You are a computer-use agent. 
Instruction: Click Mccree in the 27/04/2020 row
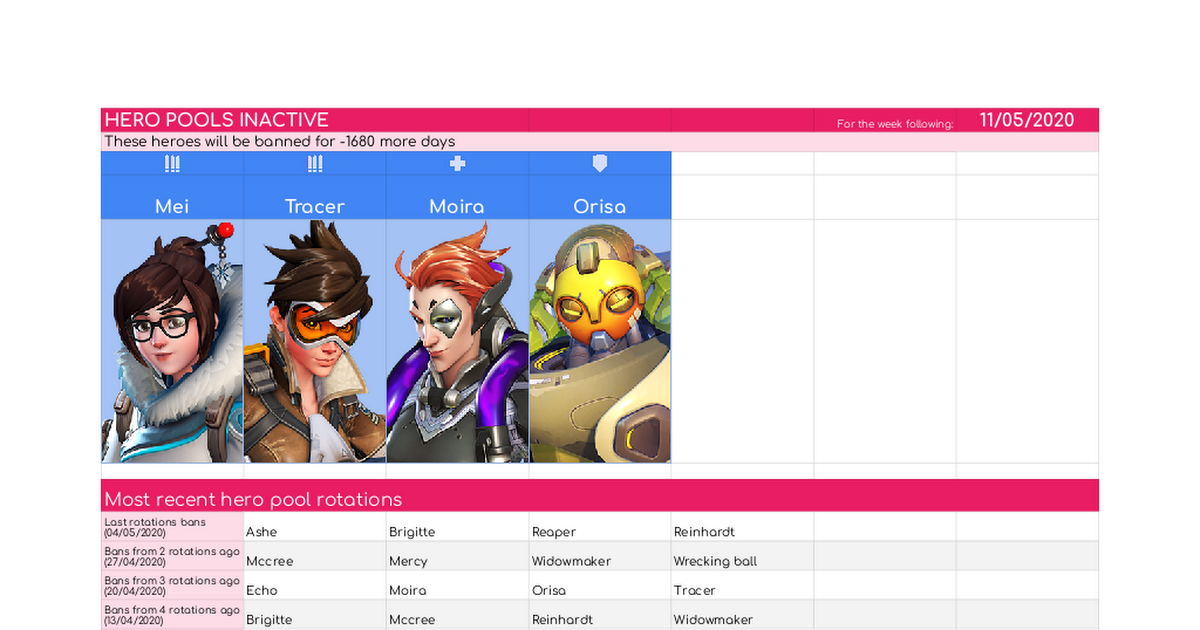click(x=315, y=556)
